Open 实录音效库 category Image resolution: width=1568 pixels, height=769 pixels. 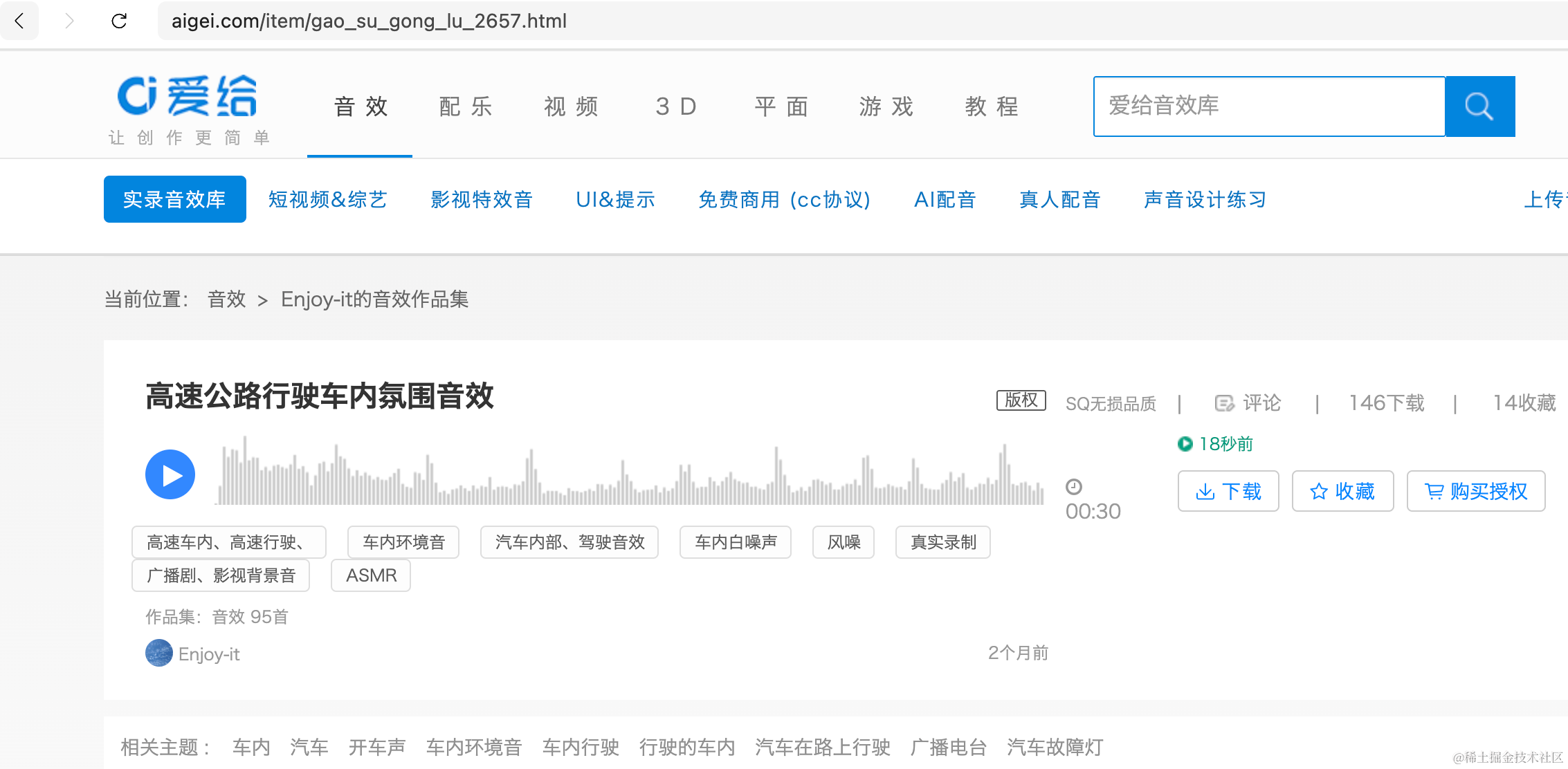[175, 199]
